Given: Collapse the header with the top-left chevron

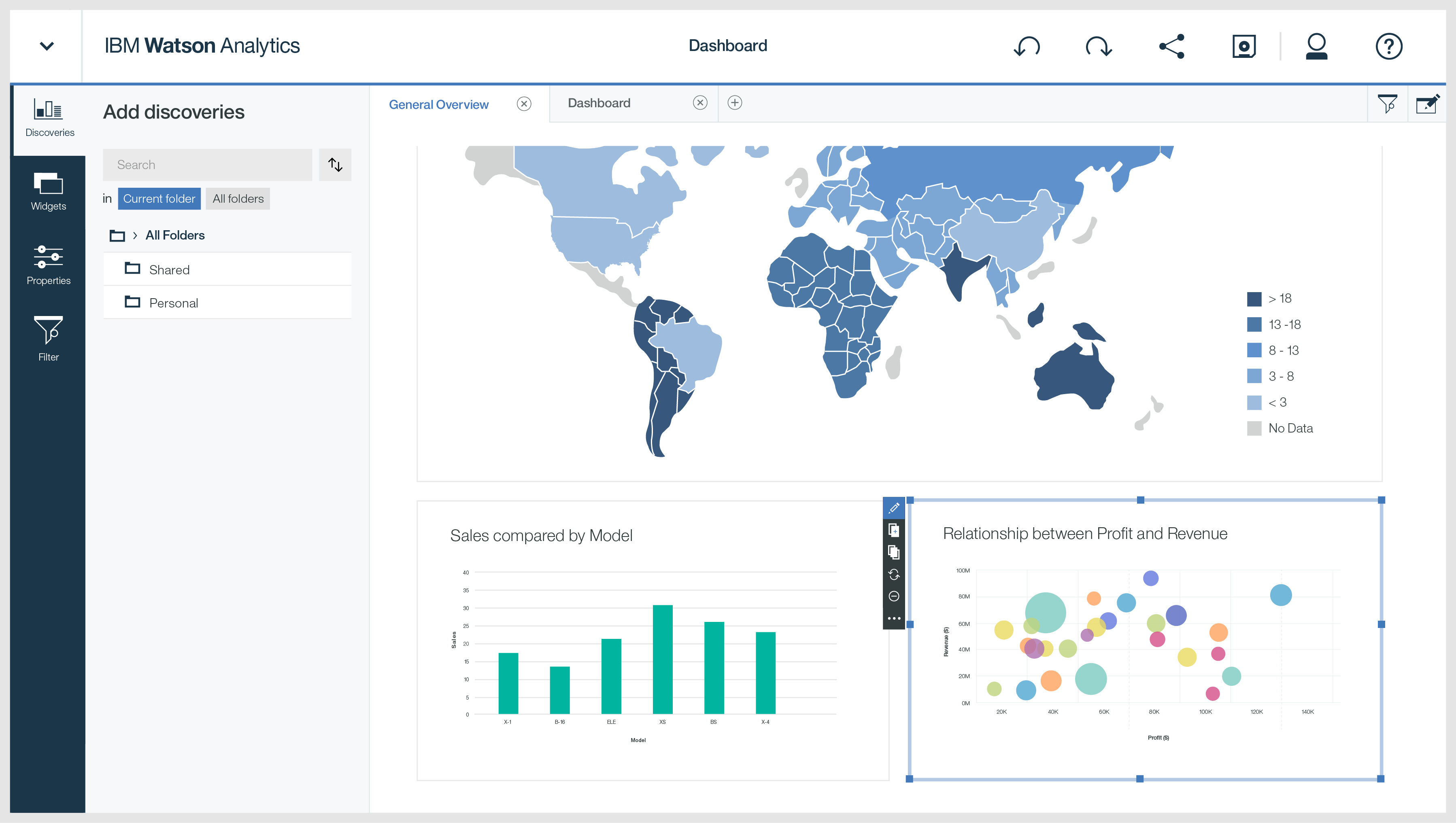Looking at the screenshot, I should [x=47, y=46].
